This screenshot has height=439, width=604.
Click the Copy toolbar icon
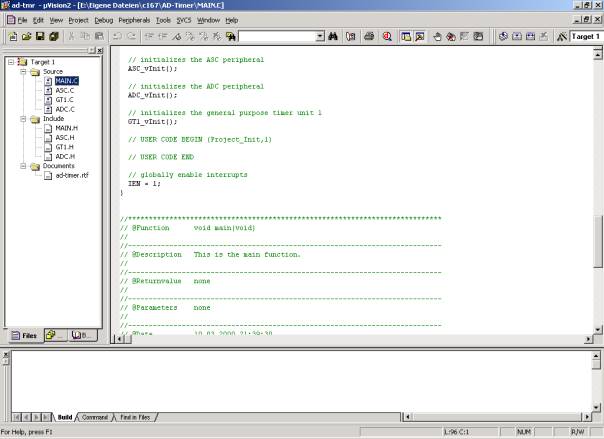pos(85,37)
